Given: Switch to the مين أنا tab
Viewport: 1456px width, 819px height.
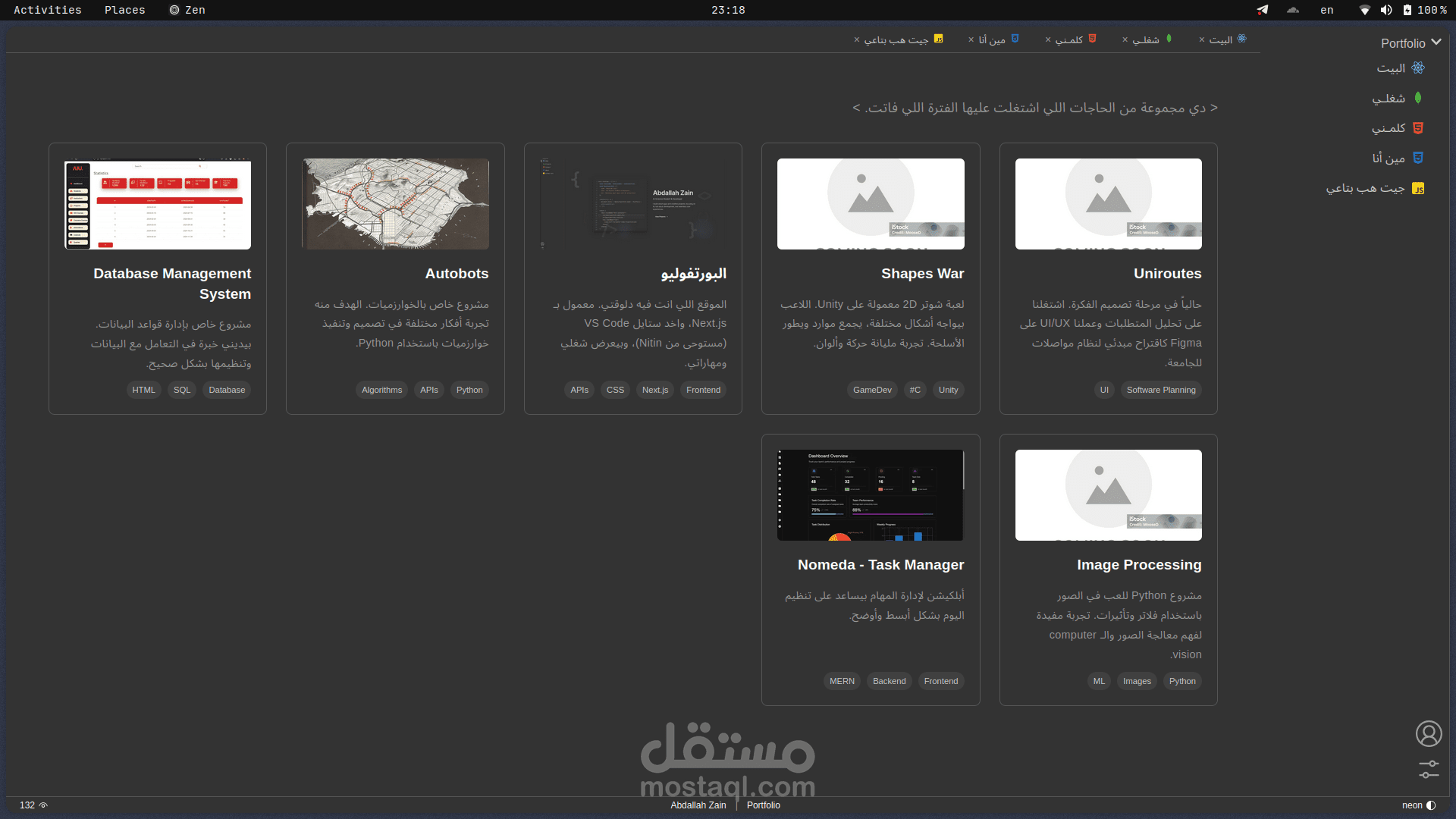Looking at the screenshot, I should [x=992, y=40].
